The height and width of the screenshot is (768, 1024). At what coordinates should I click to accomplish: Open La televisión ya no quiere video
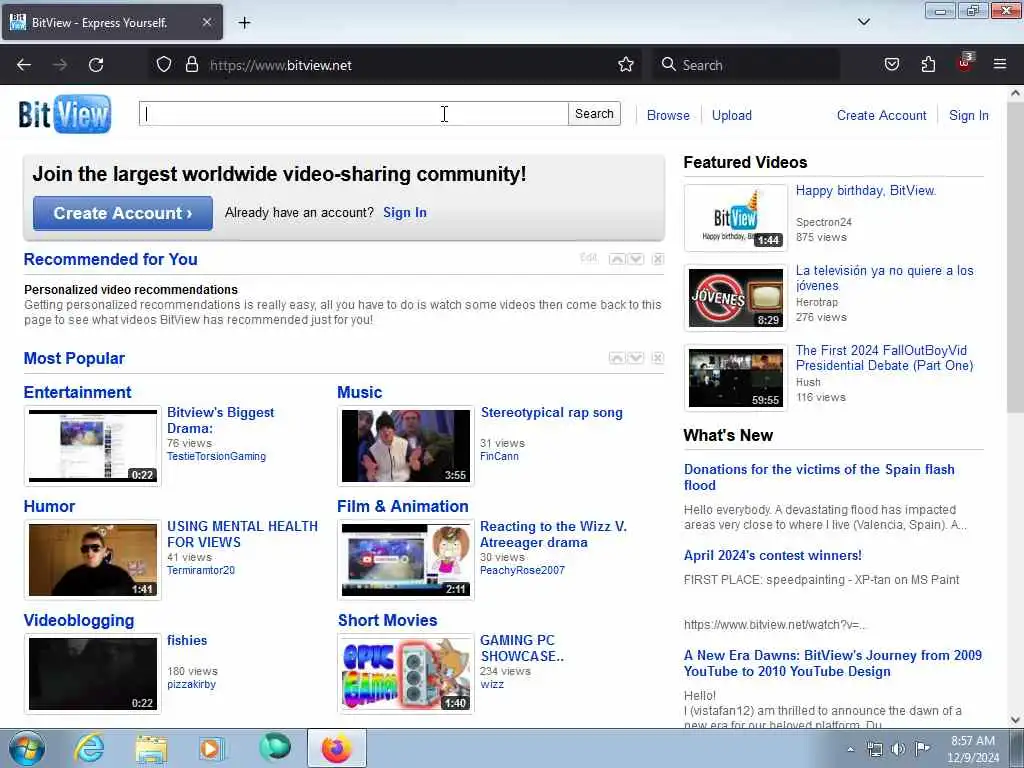(x=884, y=278)
